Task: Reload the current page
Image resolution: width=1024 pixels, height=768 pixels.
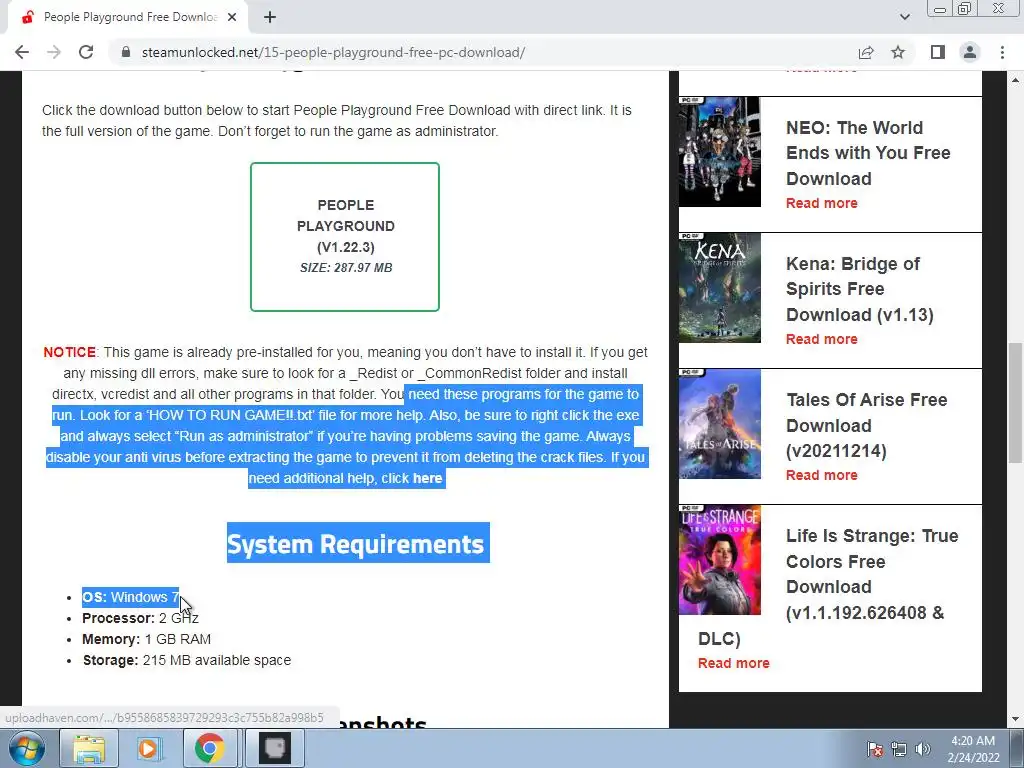Action: [x=86, y=52]
